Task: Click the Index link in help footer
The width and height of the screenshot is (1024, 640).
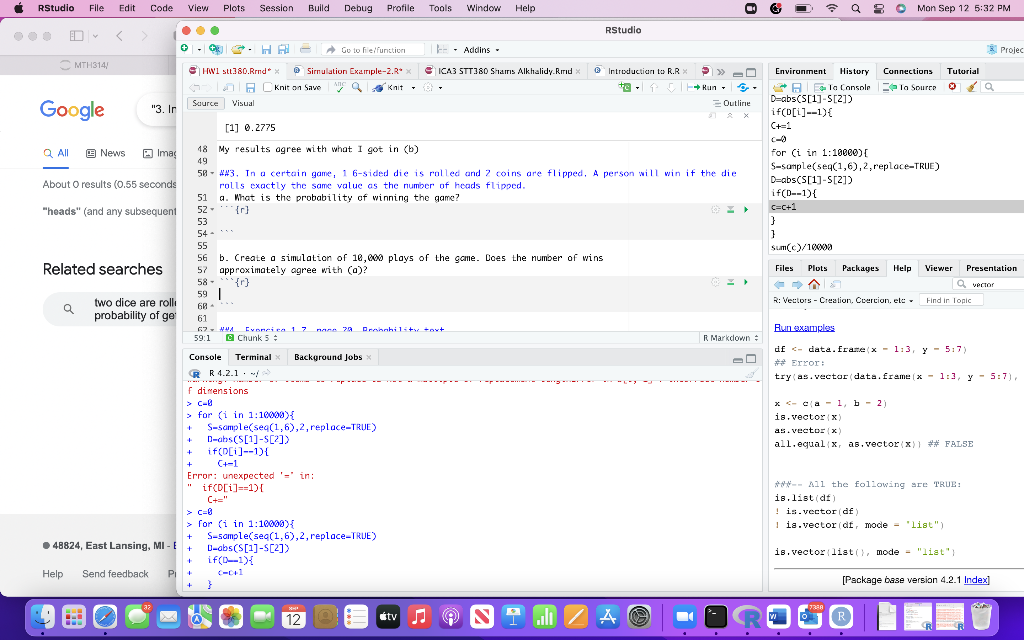Action: click(x=976, y=580)
